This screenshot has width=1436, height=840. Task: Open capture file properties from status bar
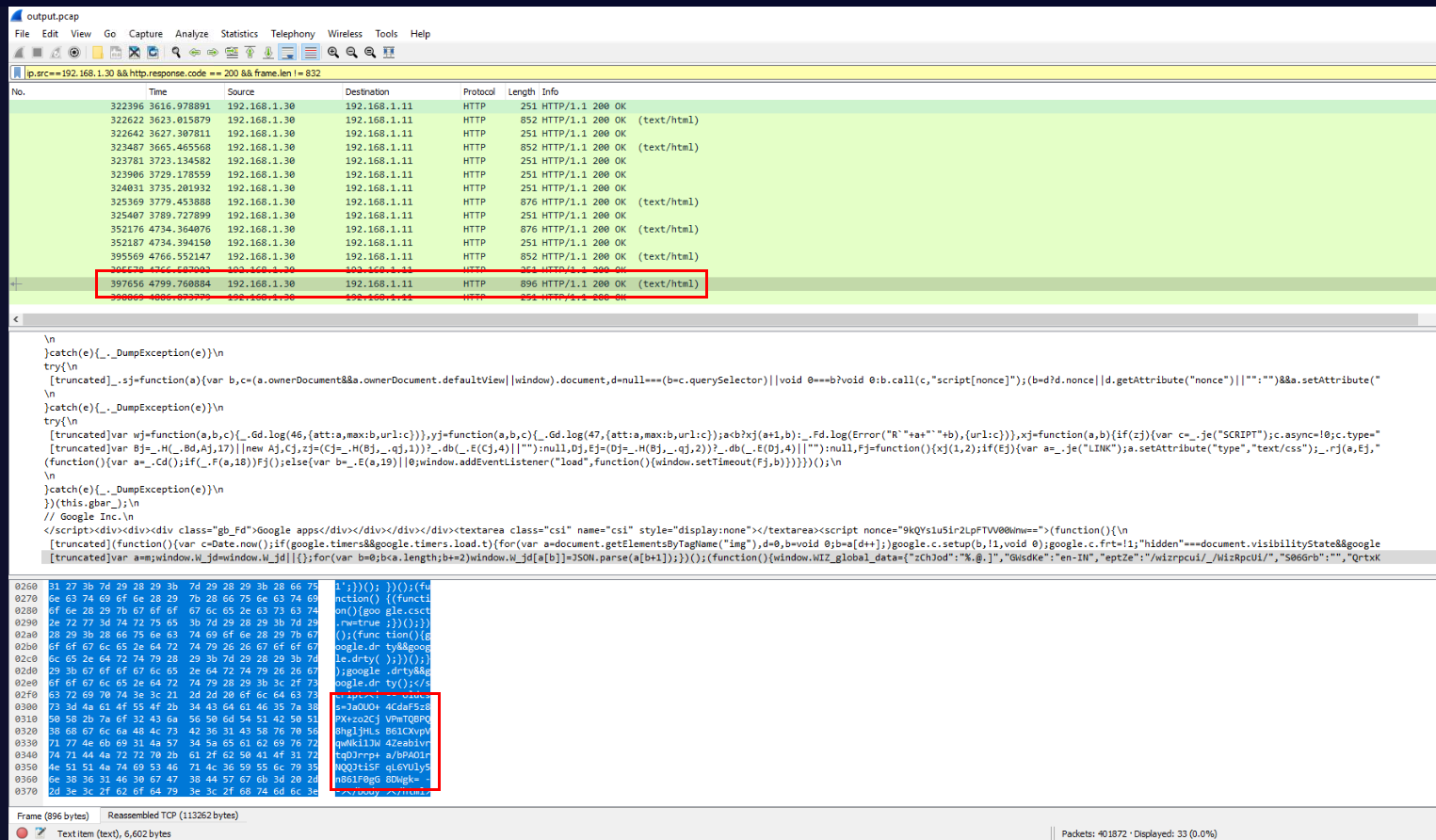(x=40, y=833)
